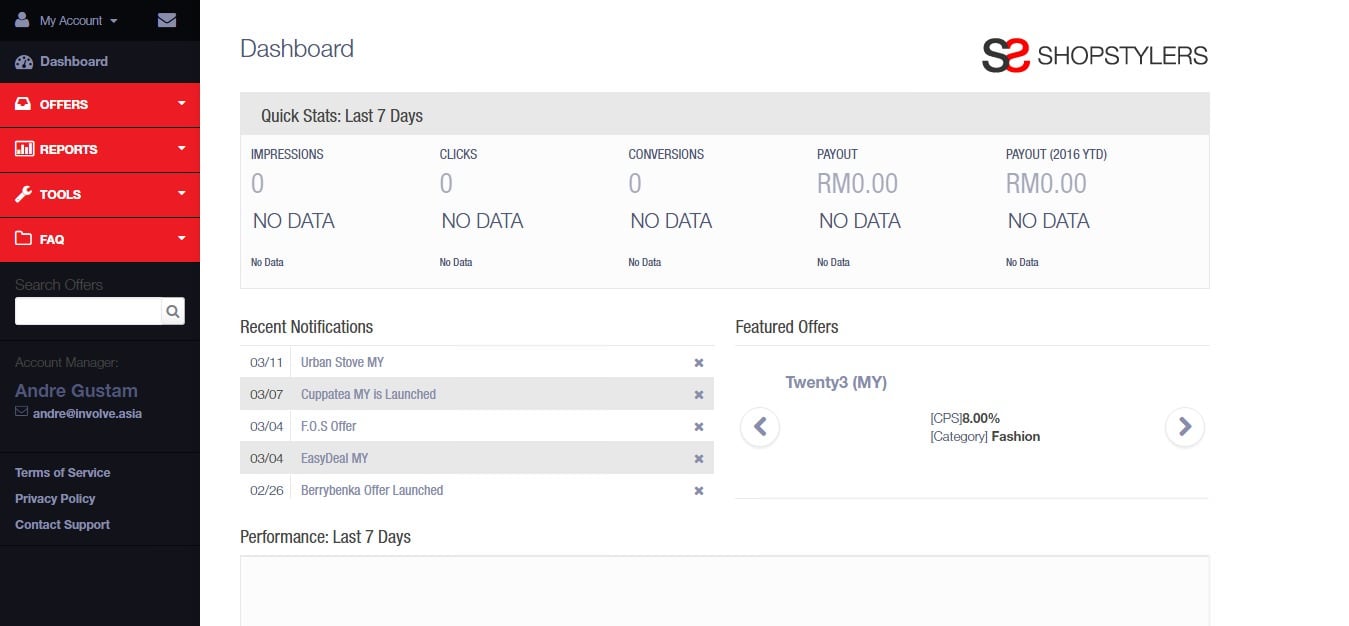Open Twenty3 (MY) featured offer
Screen dimensions: 1349x626
point(836,382)
